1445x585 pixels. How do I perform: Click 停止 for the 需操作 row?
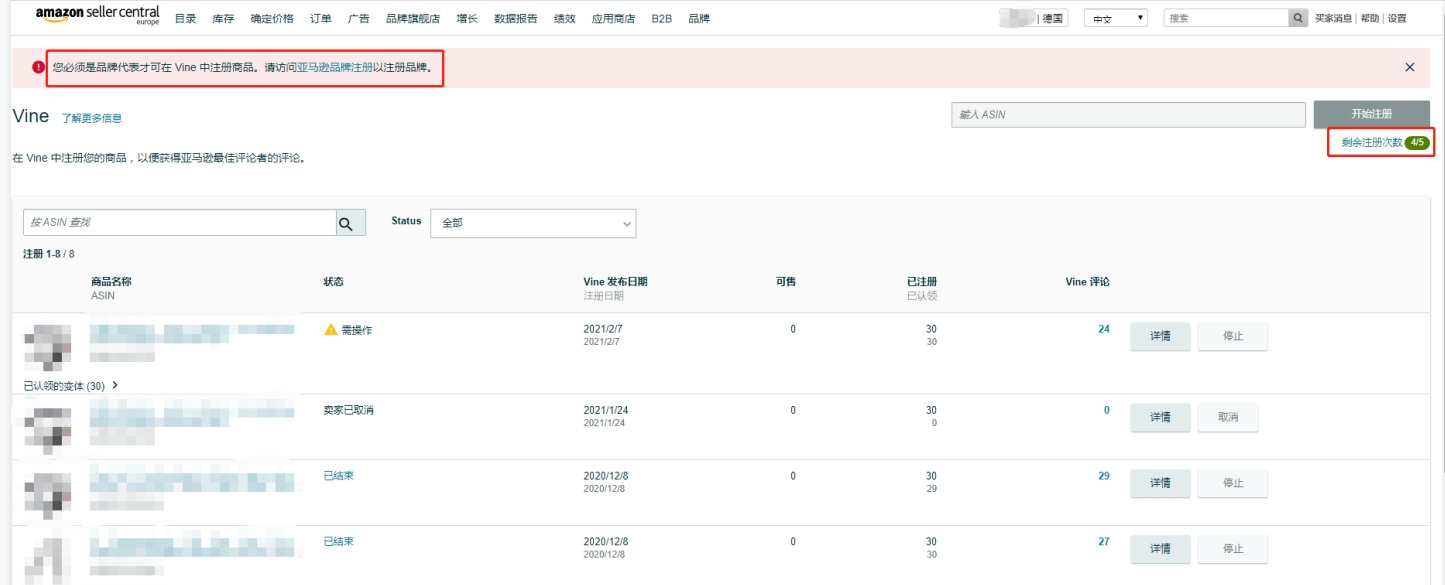[x=1233, y=336]
